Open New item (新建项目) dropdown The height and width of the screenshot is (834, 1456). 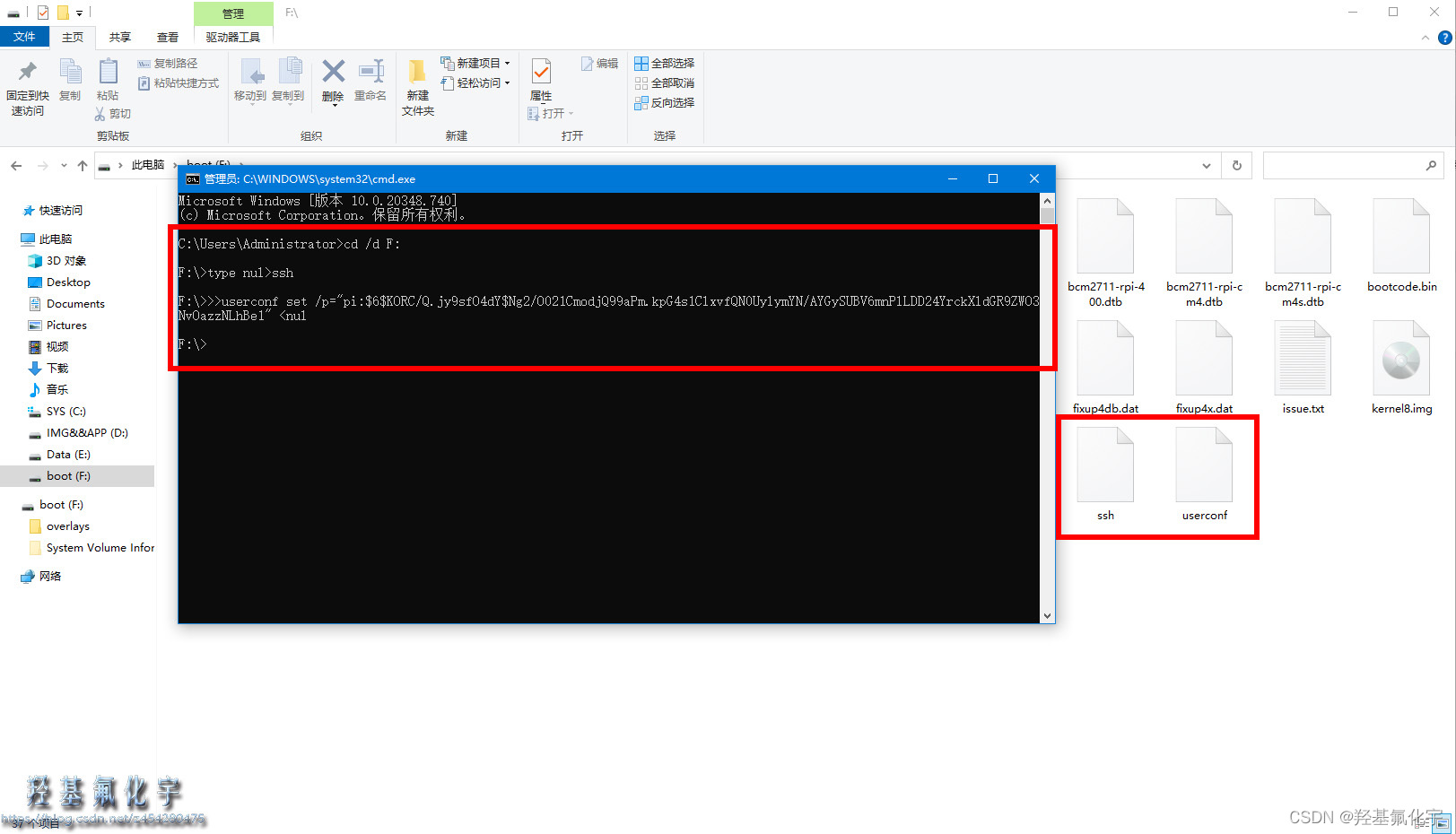point(475,64)
